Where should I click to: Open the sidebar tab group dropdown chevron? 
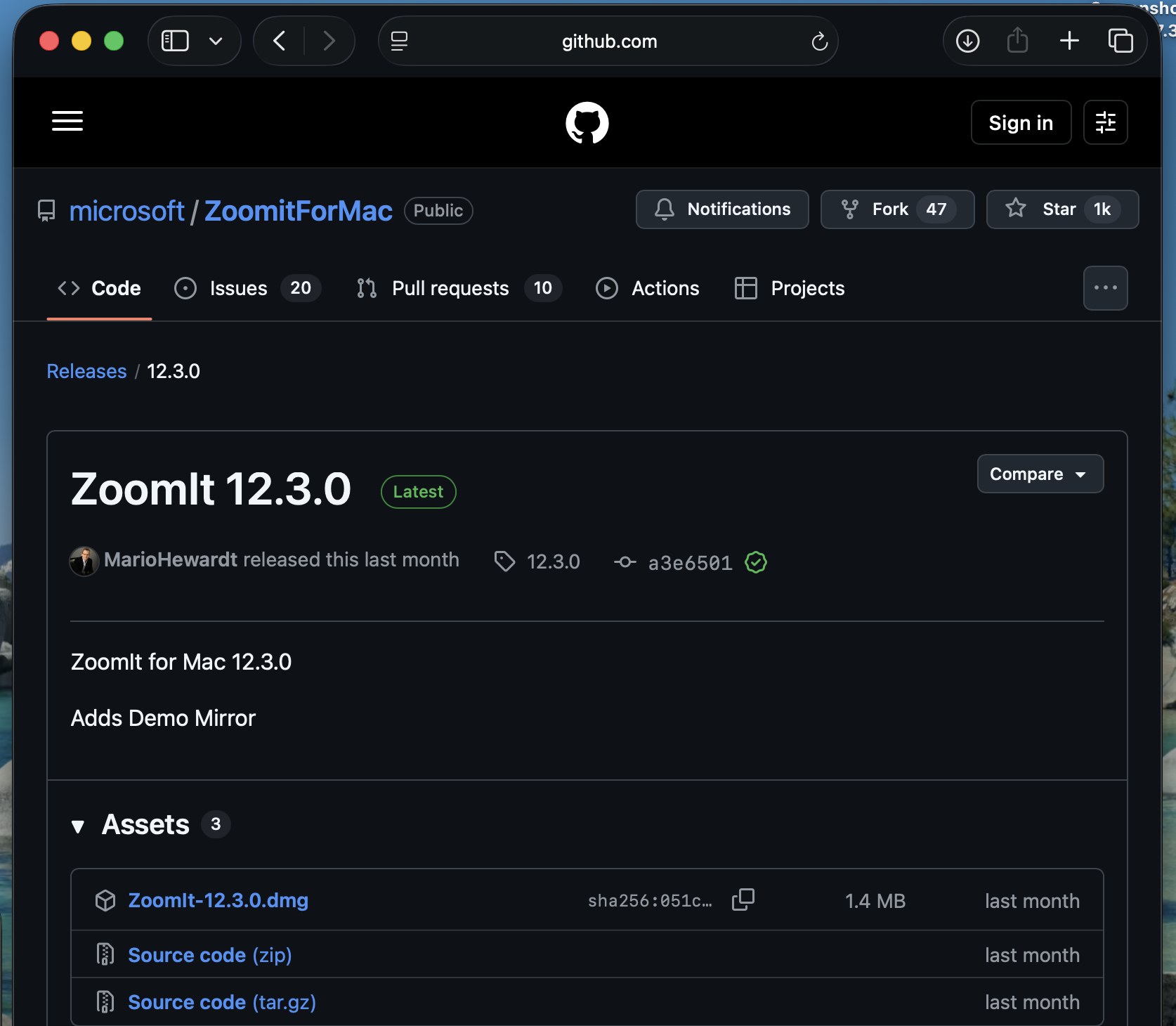coord(216,41)
